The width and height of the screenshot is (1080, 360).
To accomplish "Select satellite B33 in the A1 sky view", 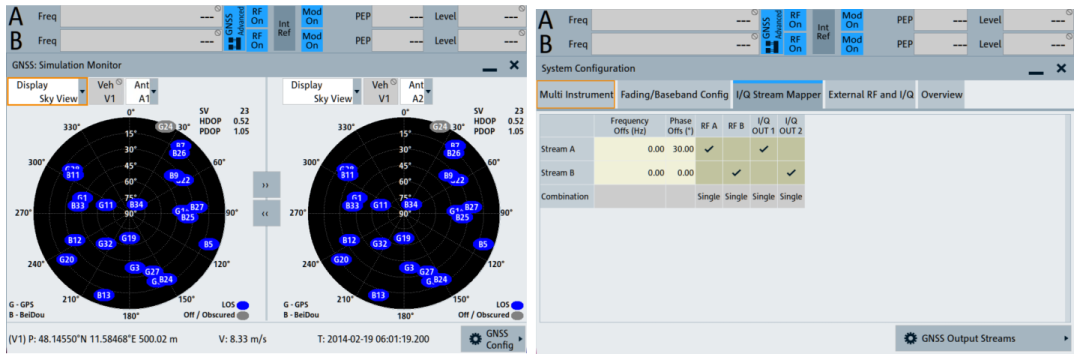I will [x=78, y=206].
